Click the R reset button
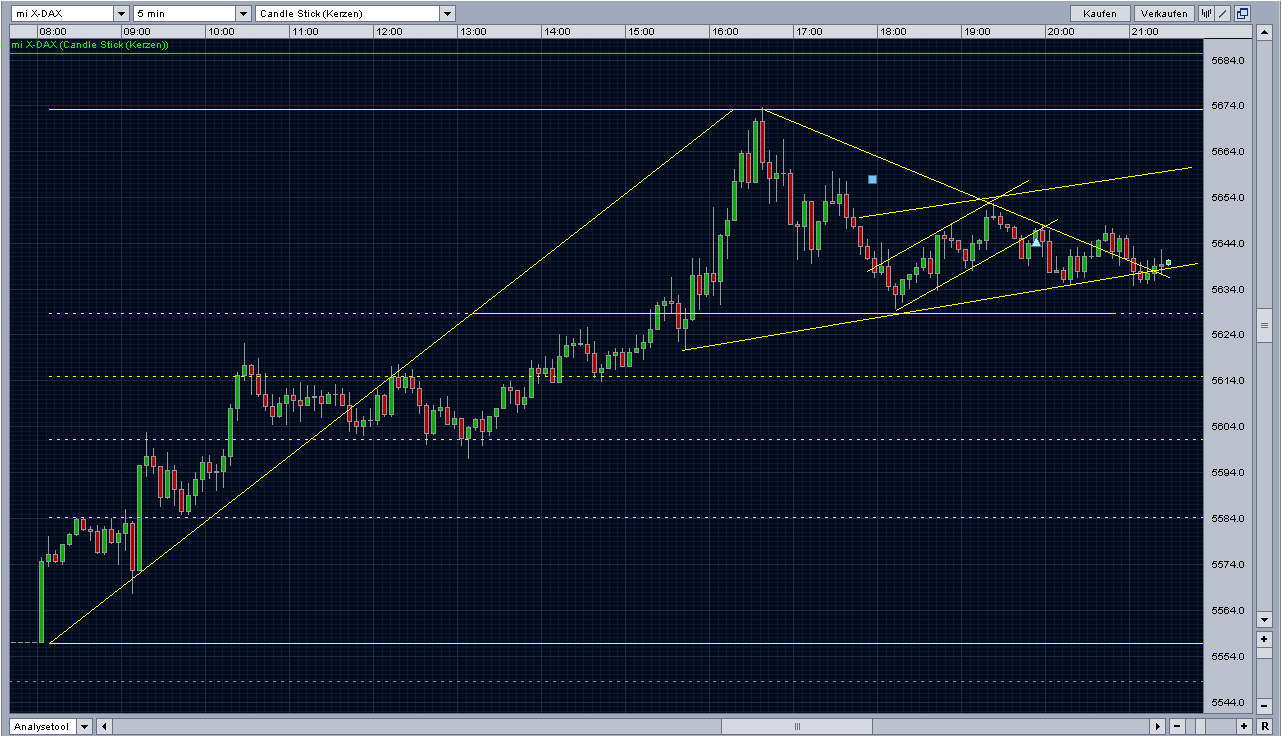This screenshot has width=1282, height=737. point(1265,726)
